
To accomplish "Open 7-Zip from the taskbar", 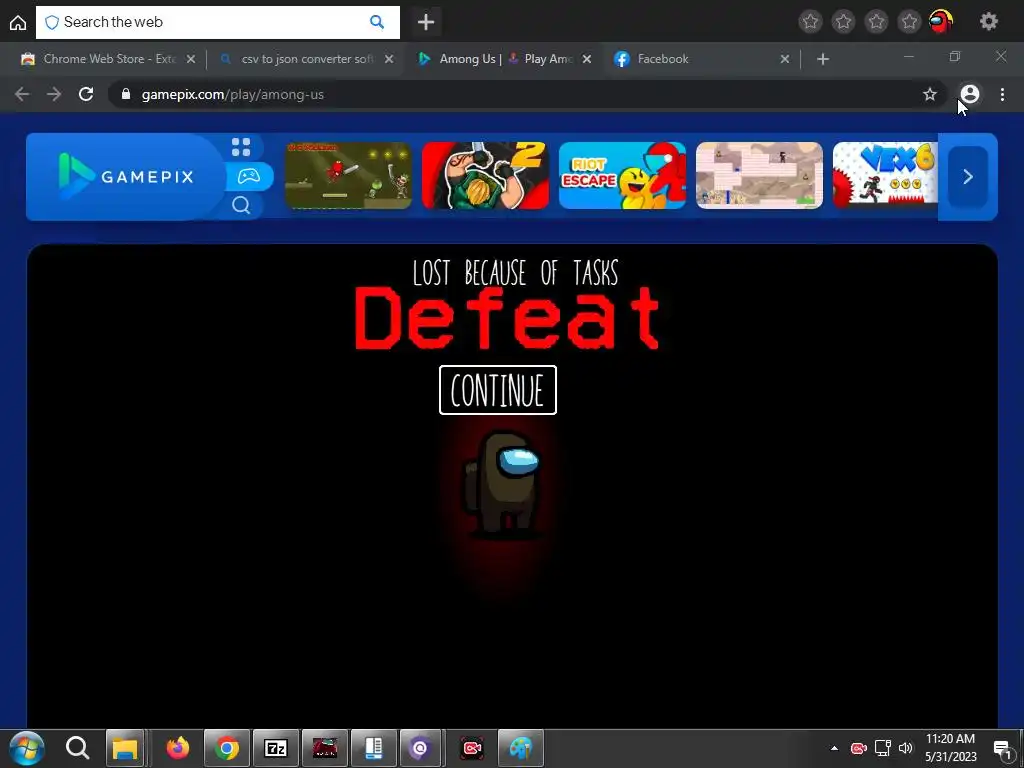I will click(276, 748).
